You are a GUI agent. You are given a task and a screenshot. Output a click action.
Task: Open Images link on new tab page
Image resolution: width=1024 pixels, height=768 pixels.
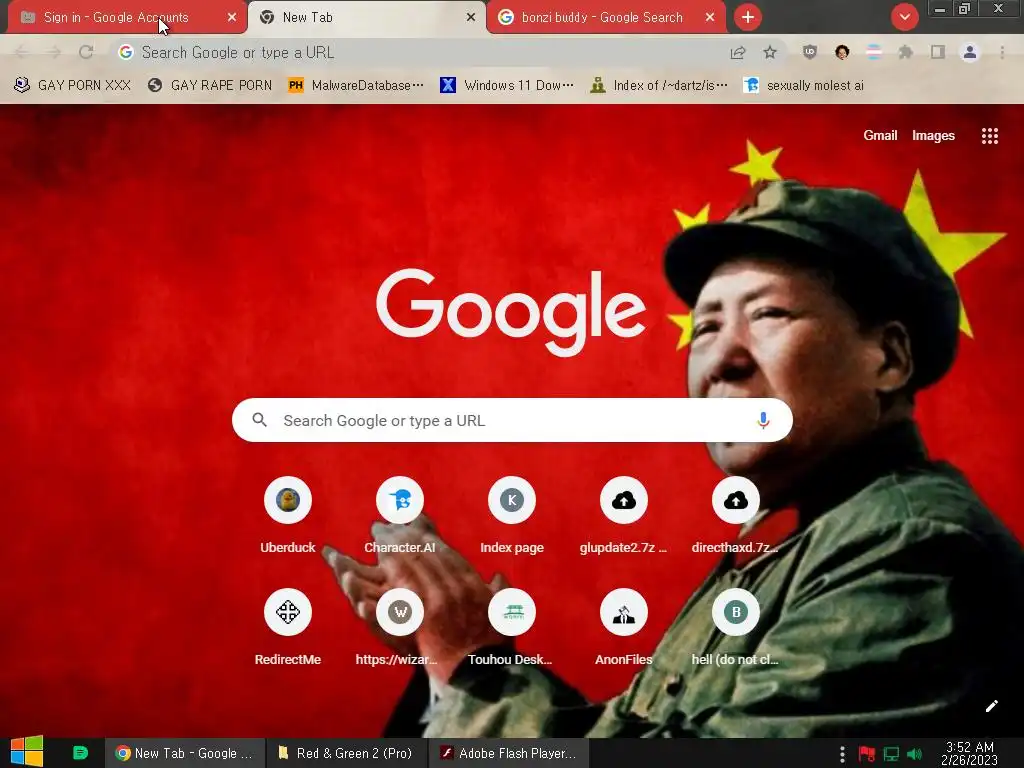[x=933, y=135]
